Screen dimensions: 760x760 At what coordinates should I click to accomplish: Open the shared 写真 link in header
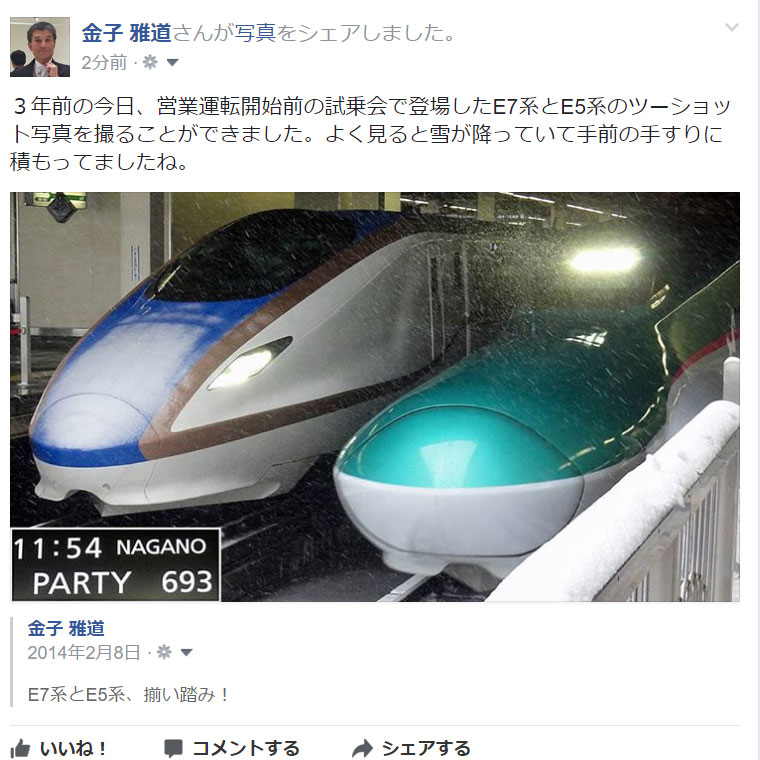tap(255, 33)
